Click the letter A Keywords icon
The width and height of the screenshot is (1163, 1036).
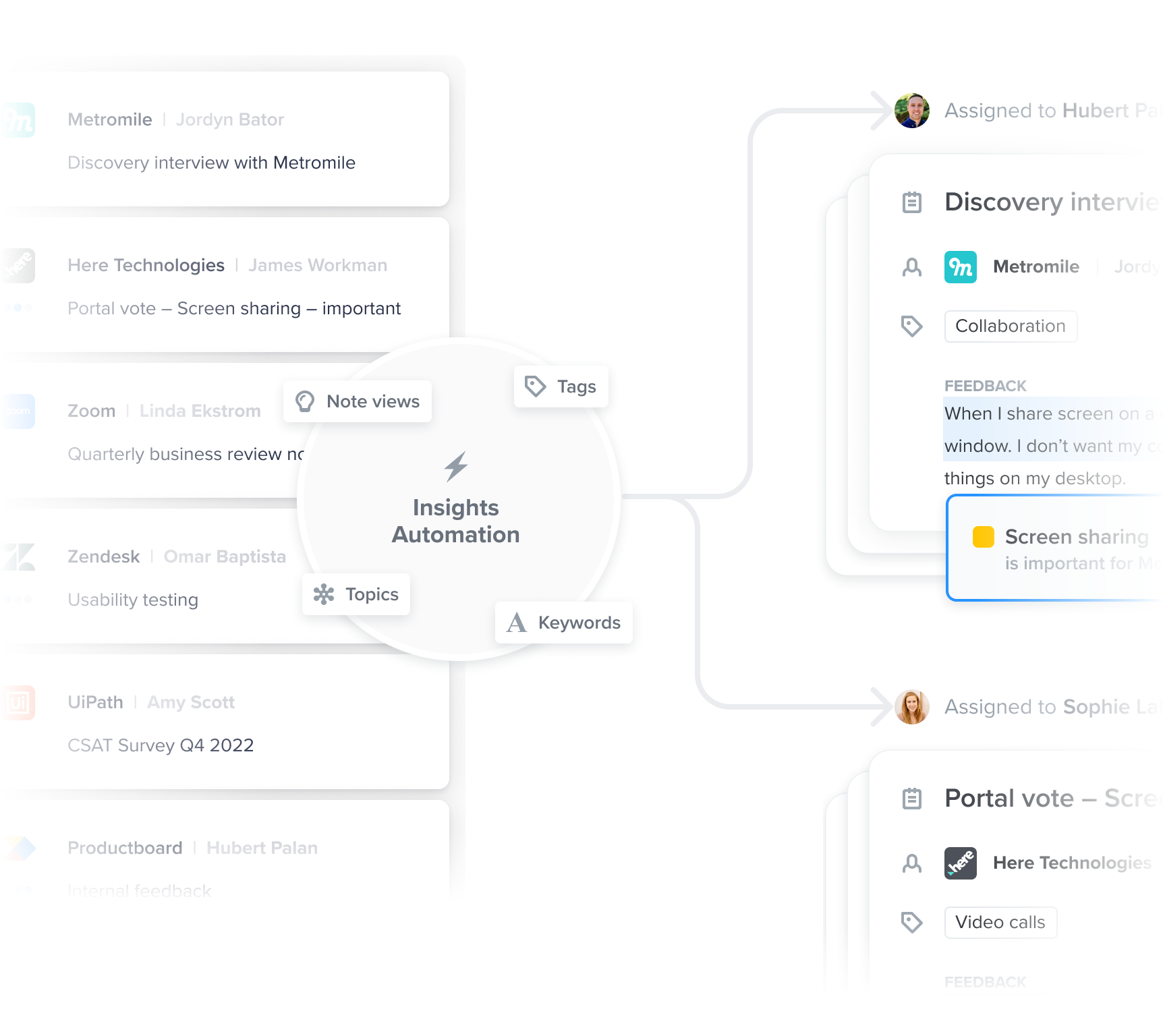pyautogui.click(x=517, y=623)
